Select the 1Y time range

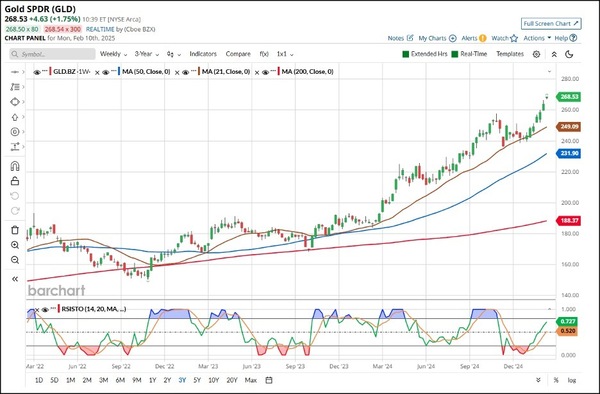point(152,380)
